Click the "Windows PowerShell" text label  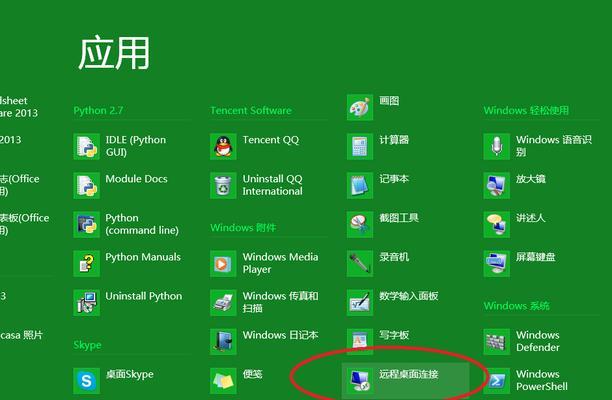542,380
